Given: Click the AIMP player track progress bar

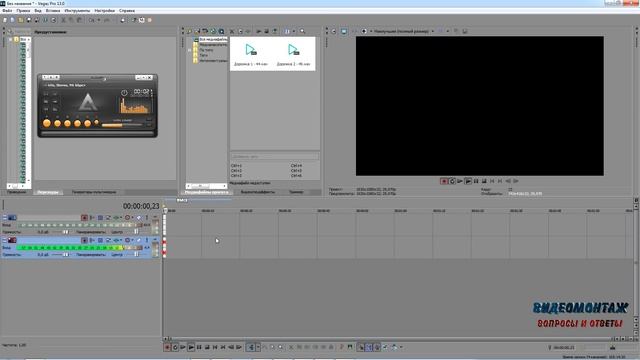Looking at the screenshot, I should click(97, 133).
